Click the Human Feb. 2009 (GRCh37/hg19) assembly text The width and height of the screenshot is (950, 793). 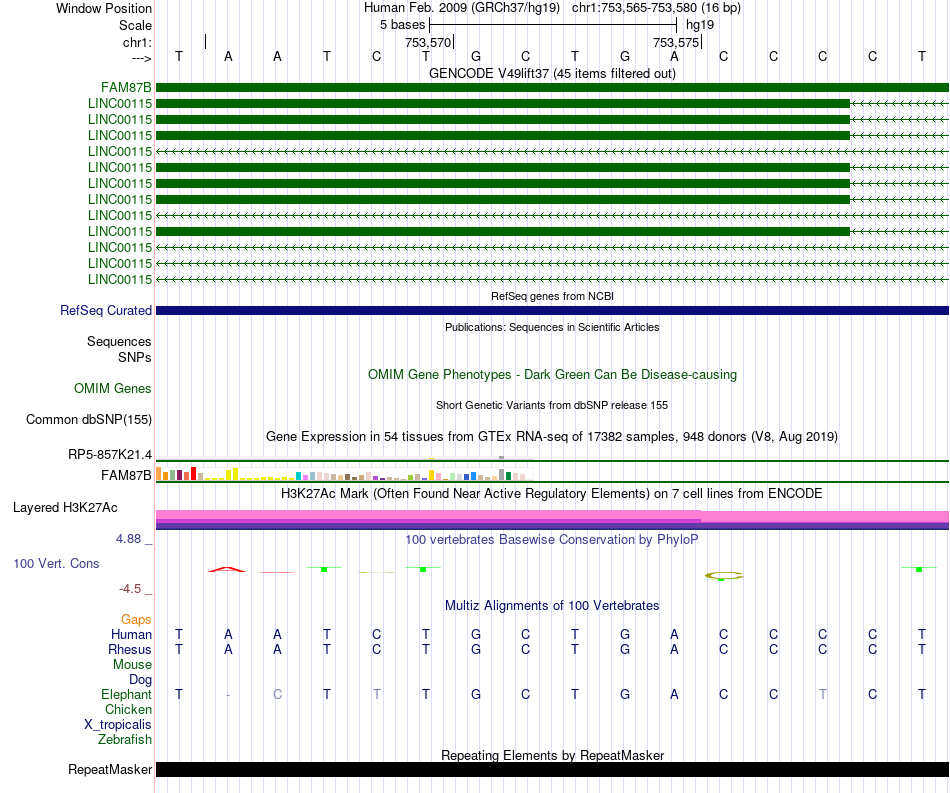coord(462,8)
